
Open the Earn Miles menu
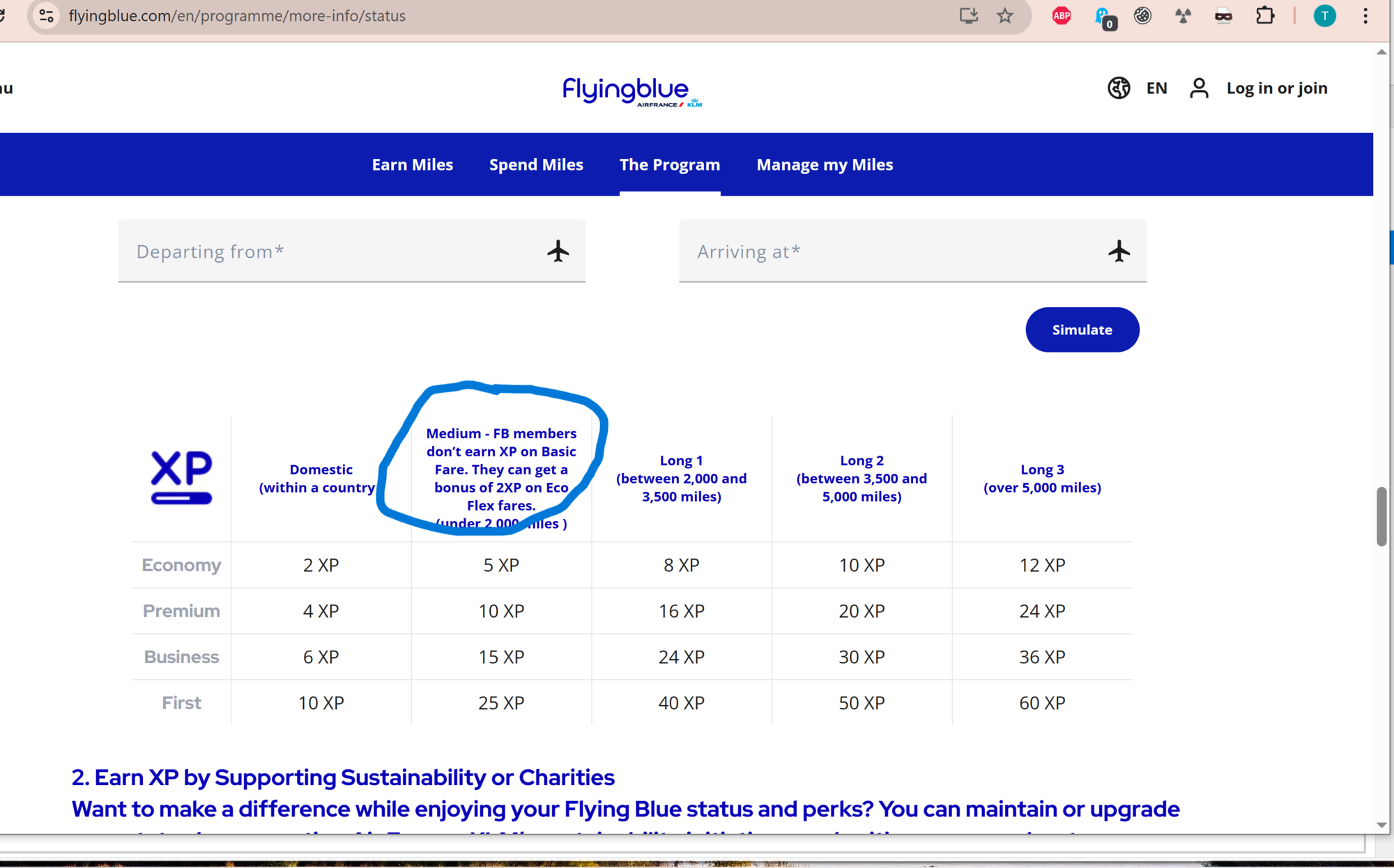[x=413, y=164]
